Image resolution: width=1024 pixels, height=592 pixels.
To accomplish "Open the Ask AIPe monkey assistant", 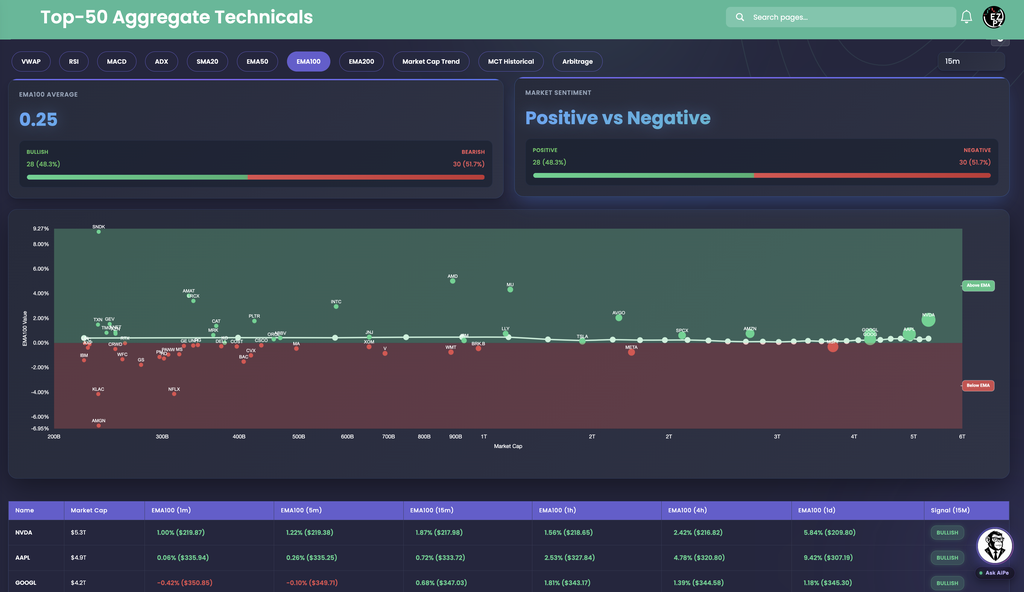I will pos(995,546).
